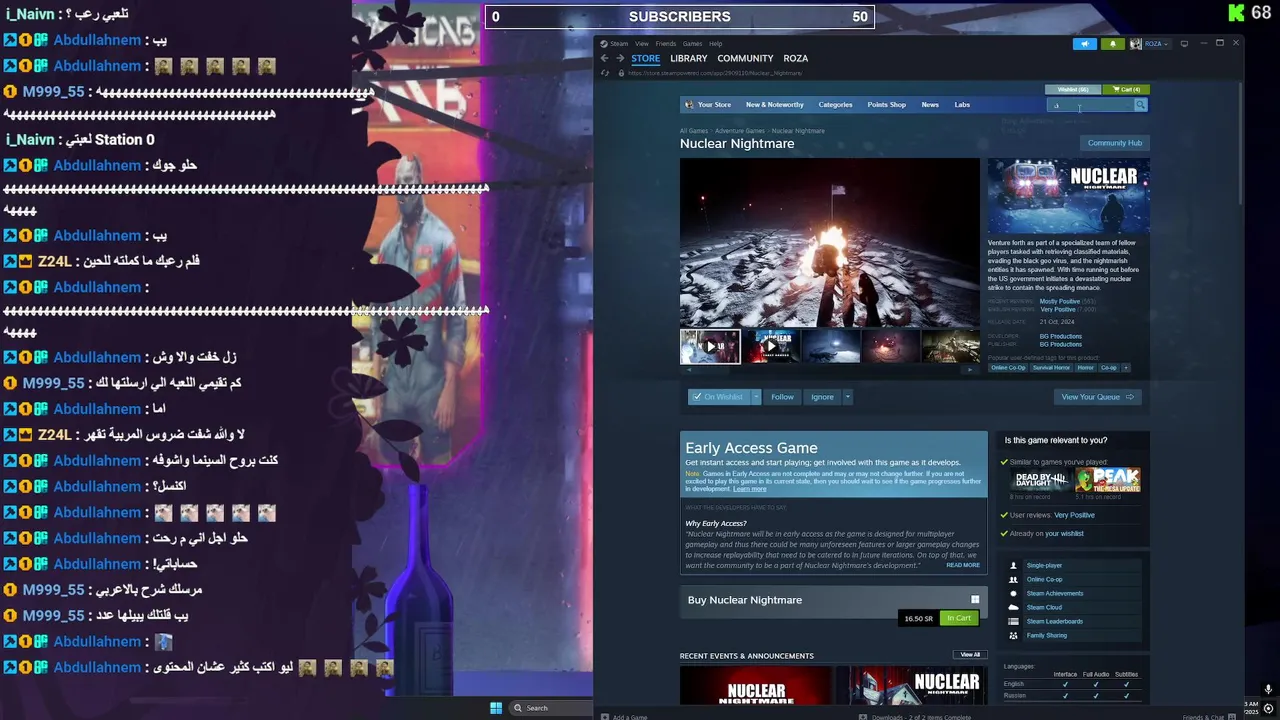Screen dimensions: 1280x720
Task: Click the Windows platform icon in buy box
Action: tap(975, 600)
